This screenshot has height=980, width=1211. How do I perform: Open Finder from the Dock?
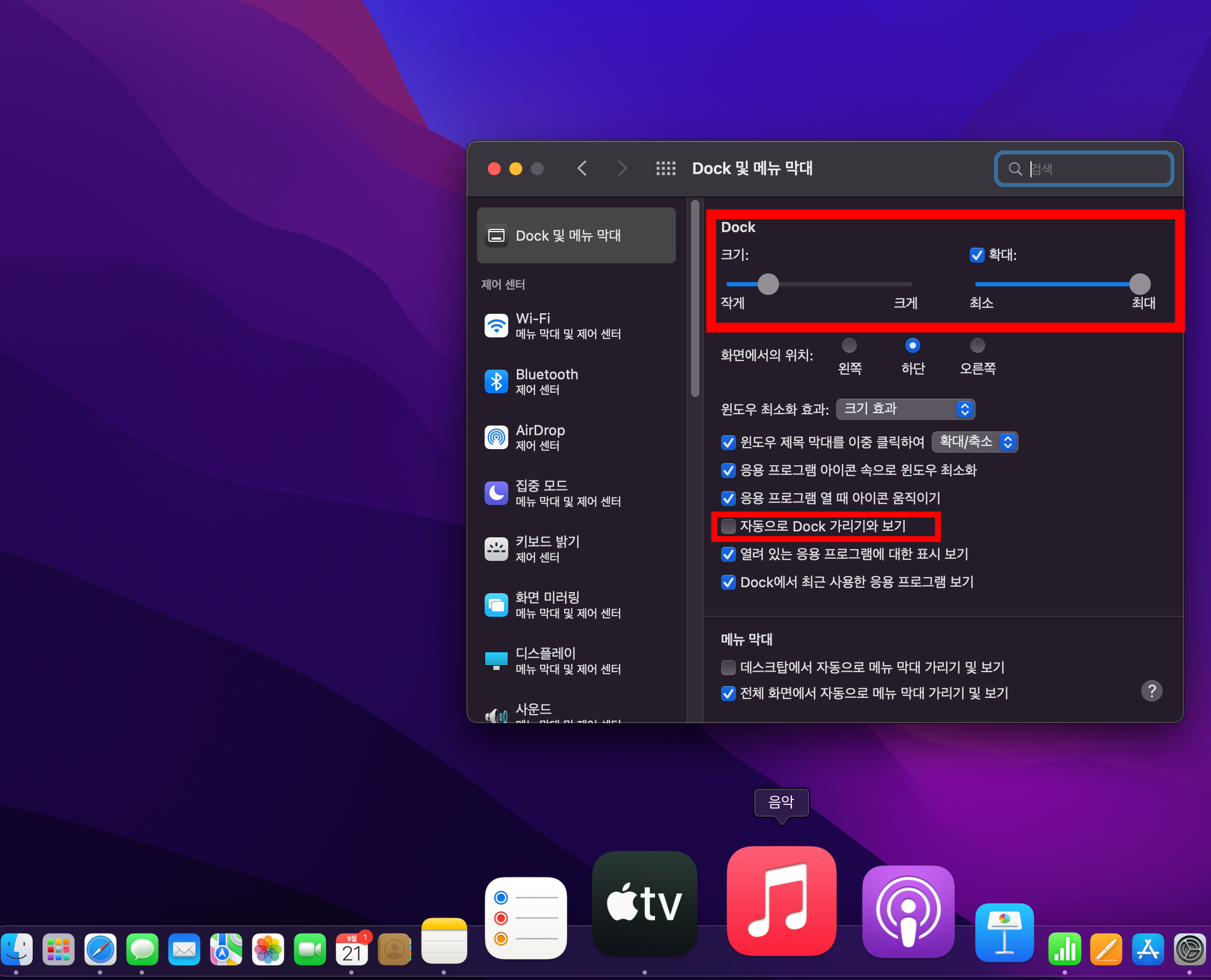tap(17, 949)
